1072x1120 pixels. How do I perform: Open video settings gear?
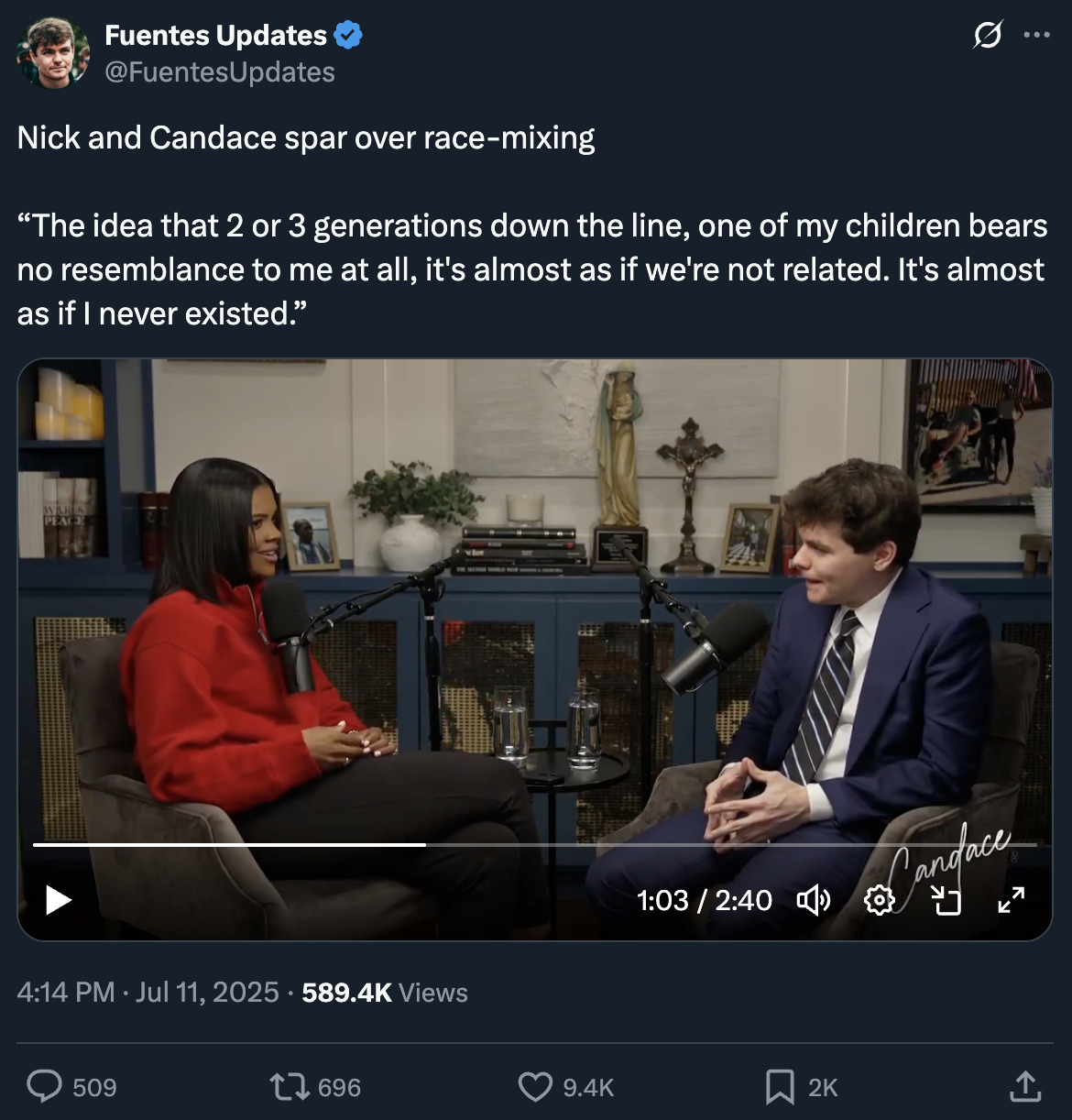coord(879,900)
